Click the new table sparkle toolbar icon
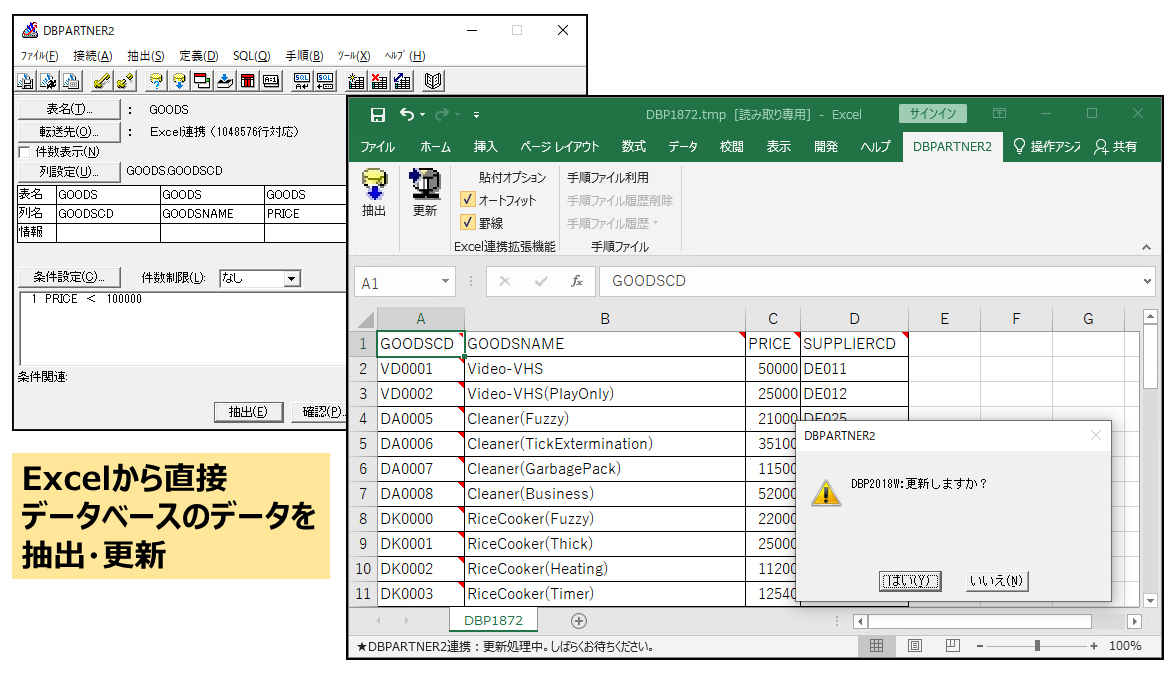This screenshot has height=673, width=1176. coord(356,81)
